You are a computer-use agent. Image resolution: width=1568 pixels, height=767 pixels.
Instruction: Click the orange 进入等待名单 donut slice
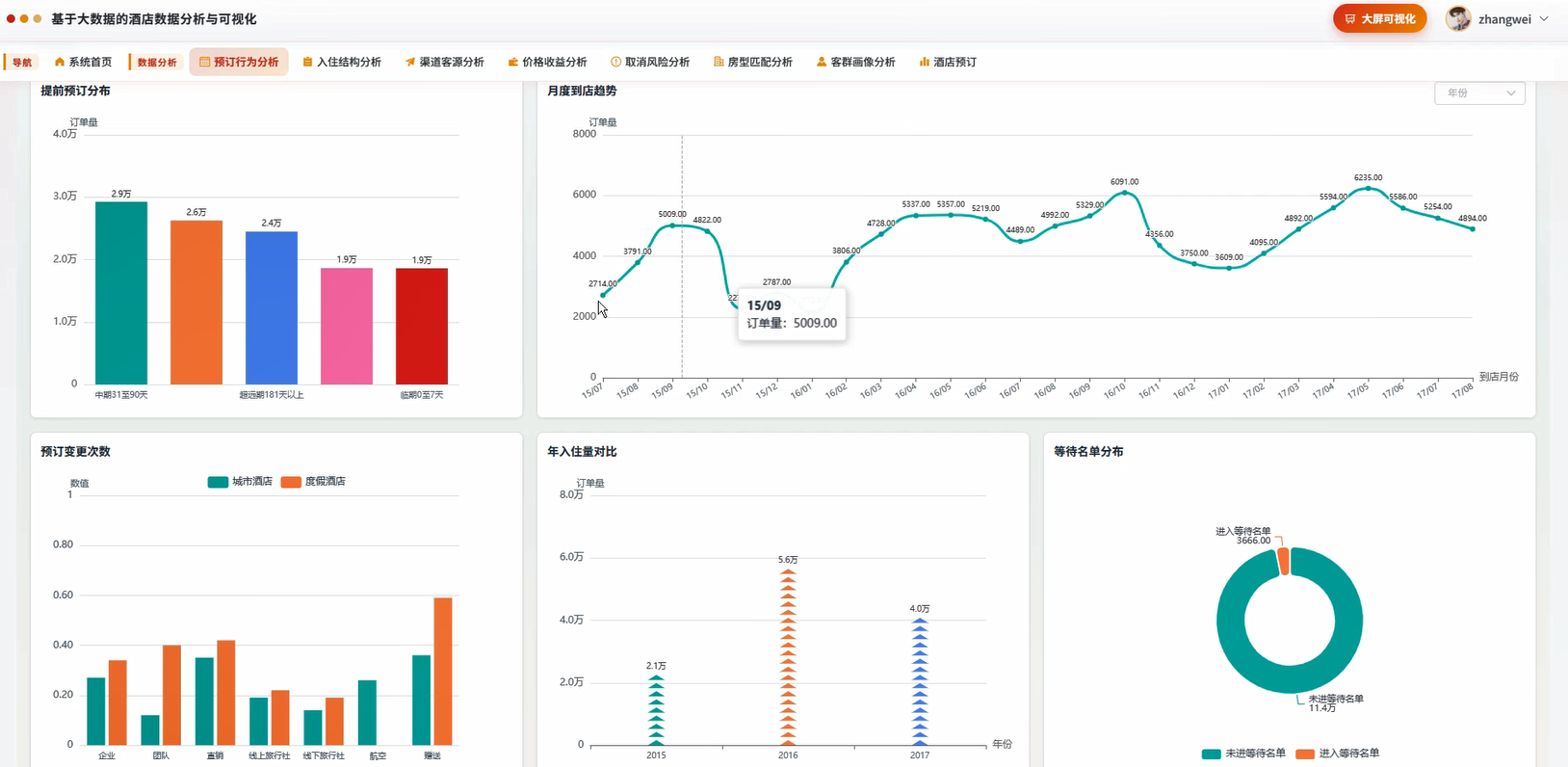[x=1284, y=561]
